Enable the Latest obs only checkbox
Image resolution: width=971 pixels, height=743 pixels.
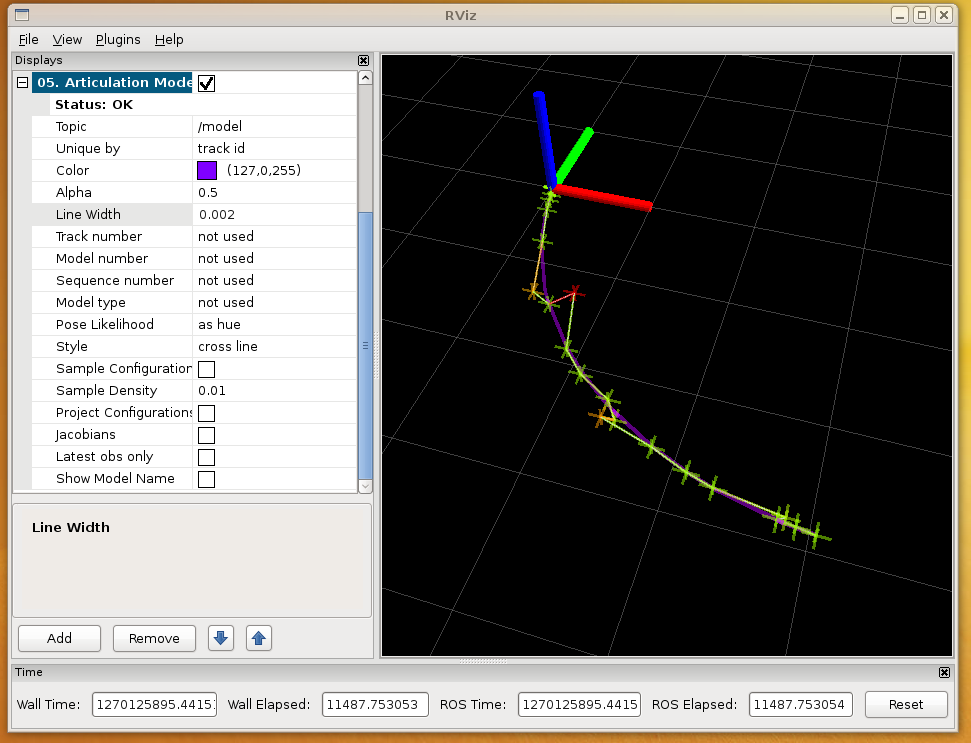click(206, 457)
